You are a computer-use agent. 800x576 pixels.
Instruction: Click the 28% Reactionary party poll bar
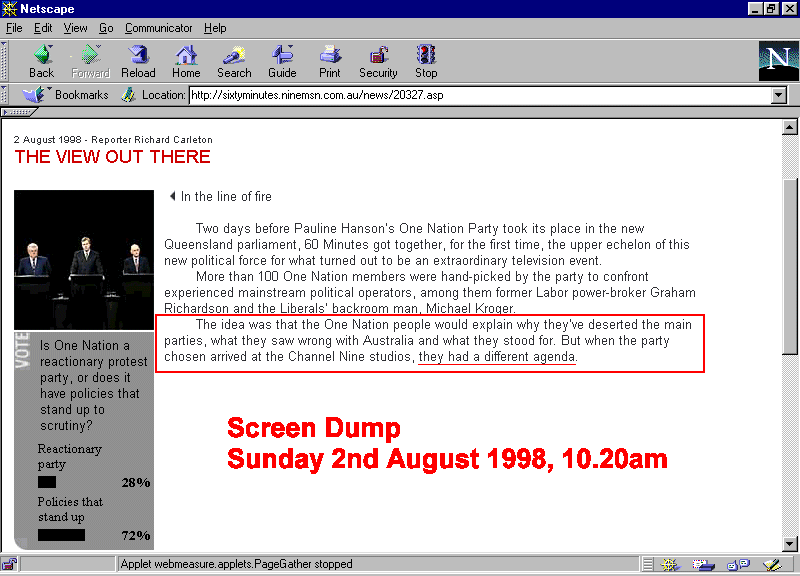tap(47, 482)
